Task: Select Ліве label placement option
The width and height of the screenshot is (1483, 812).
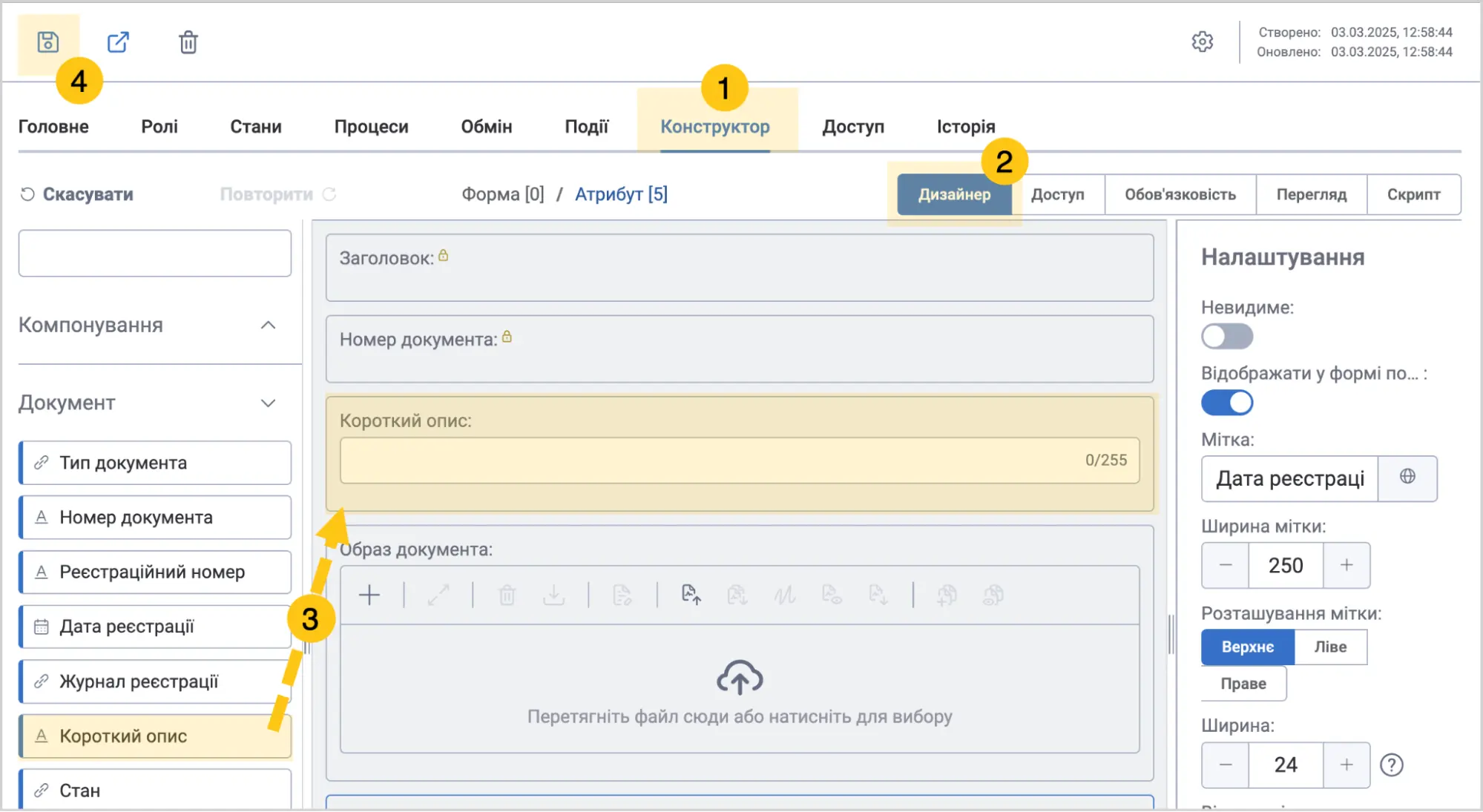Action: (x=1330, y=647)
